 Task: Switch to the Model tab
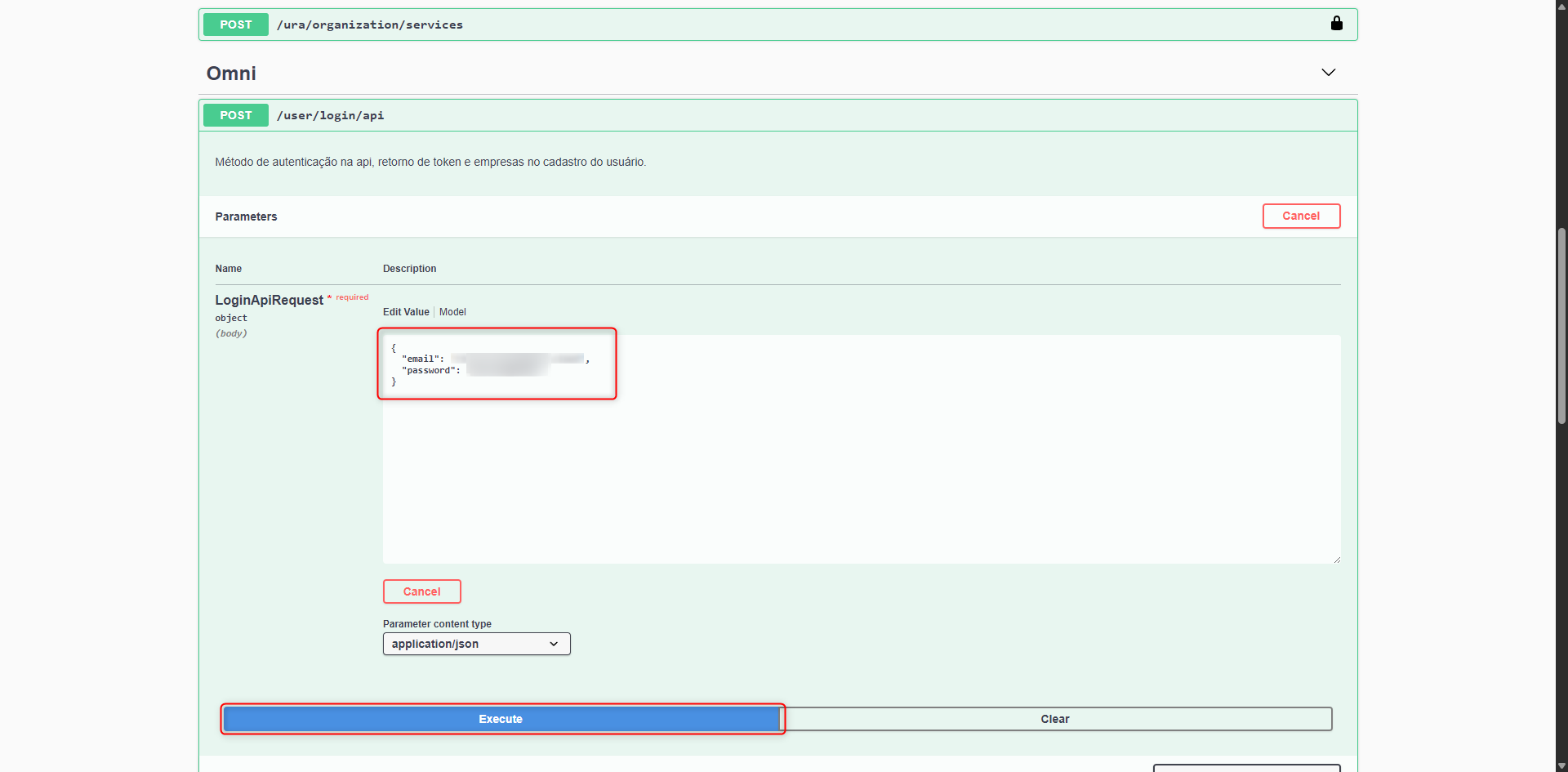pyautogui.click(x=452, y=312)
